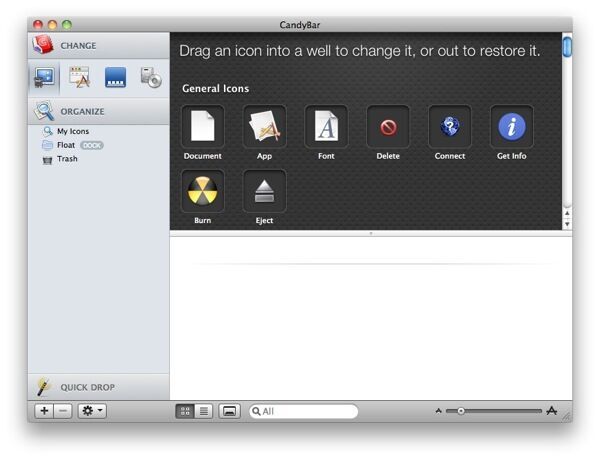Click the small icon size indicator
This screenshot has width=600, height=459.
click(439, 411)
